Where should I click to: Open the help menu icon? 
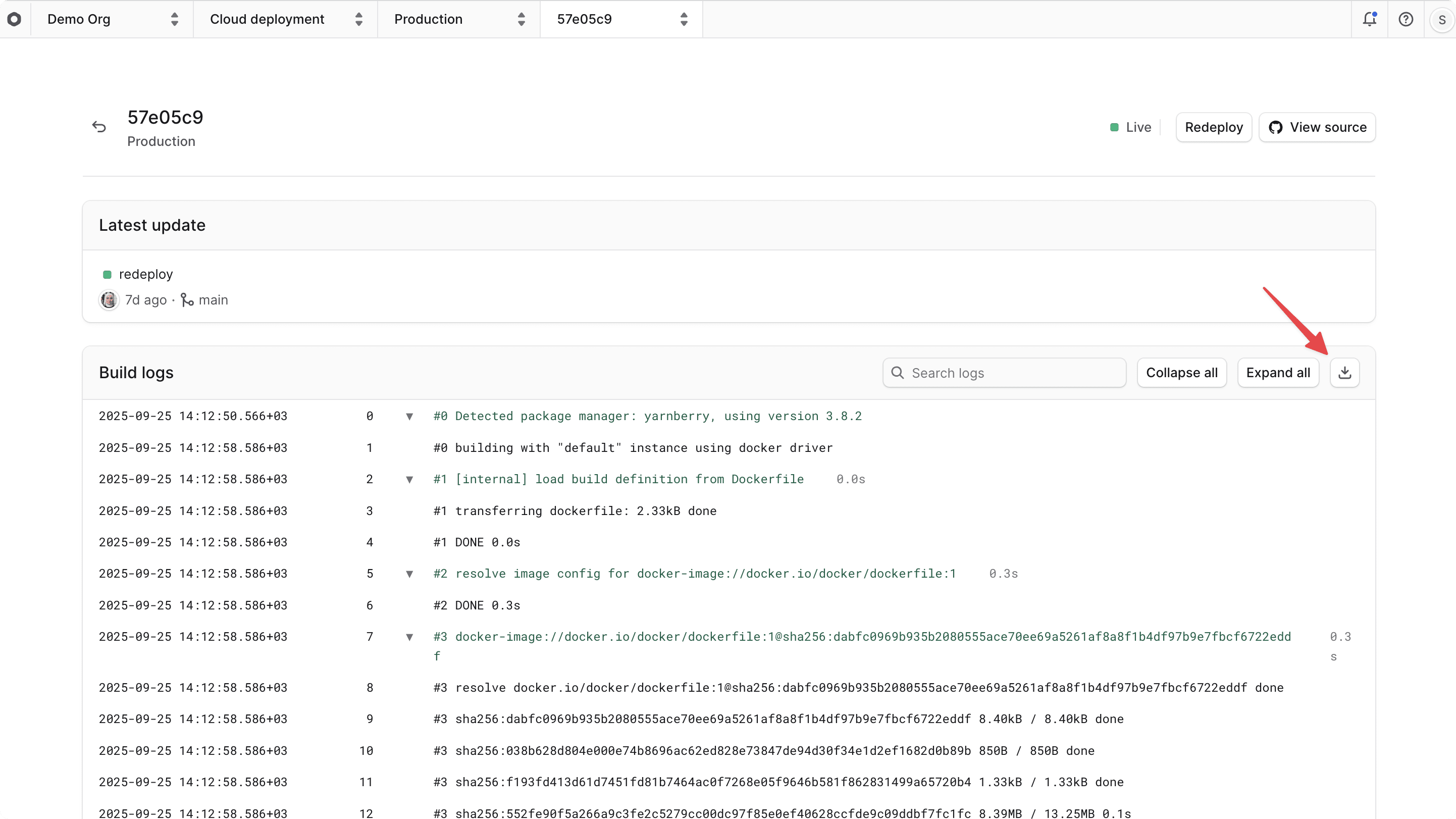click(1406, 19)
